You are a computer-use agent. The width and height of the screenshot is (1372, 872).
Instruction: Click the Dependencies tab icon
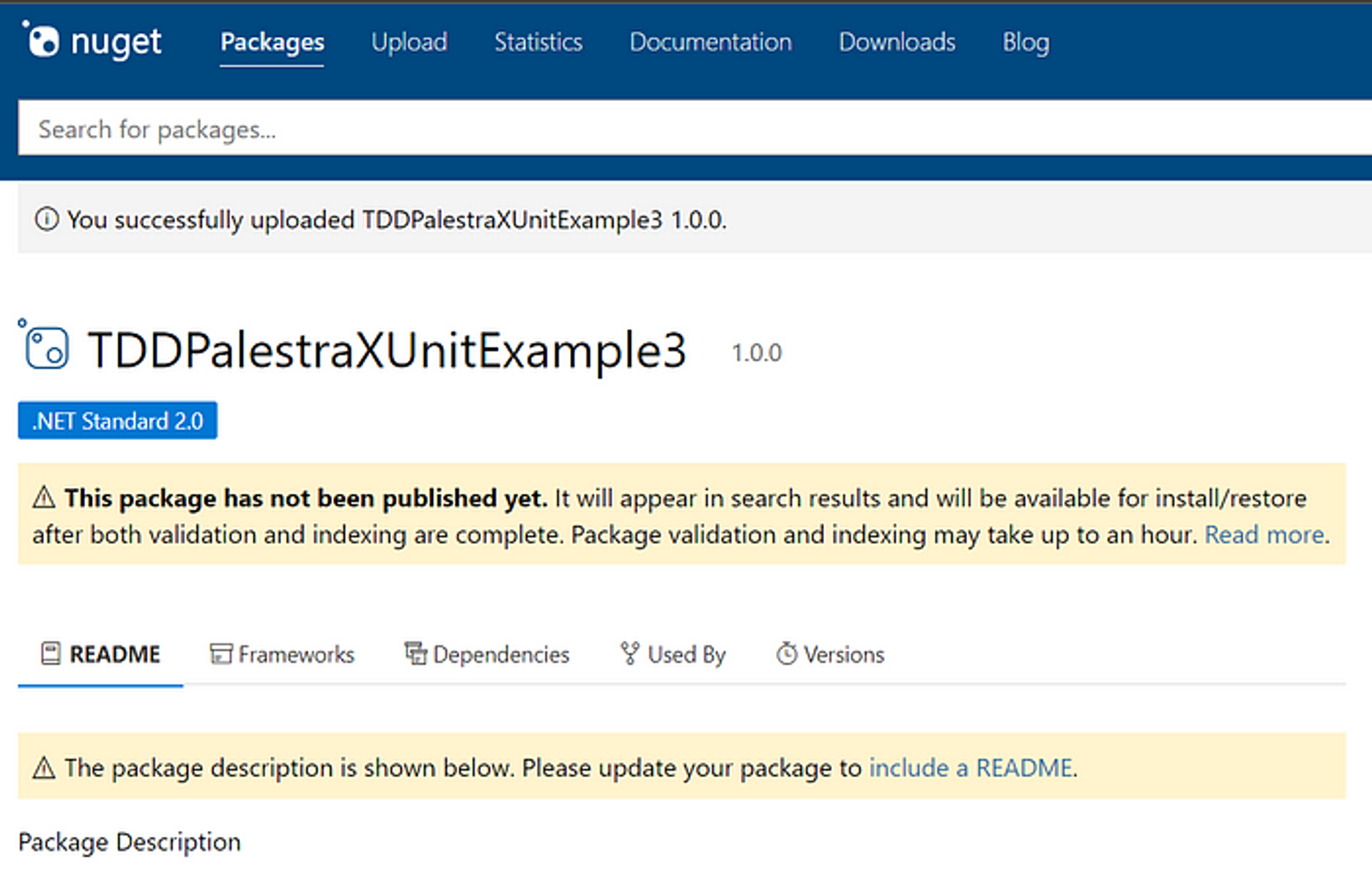[415, 654]
